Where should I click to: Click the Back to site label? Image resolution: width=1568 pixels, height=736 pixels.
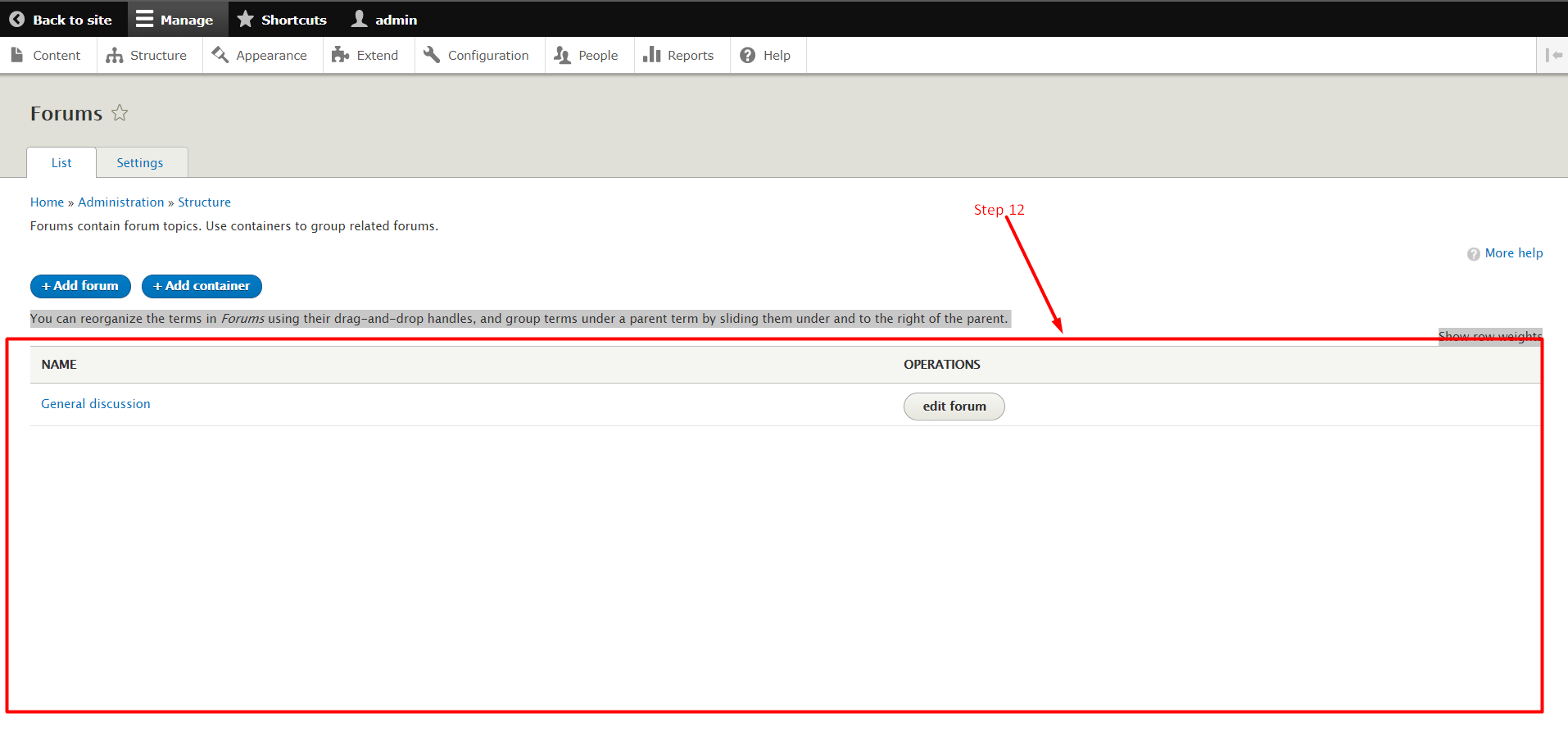pos(72,20)
